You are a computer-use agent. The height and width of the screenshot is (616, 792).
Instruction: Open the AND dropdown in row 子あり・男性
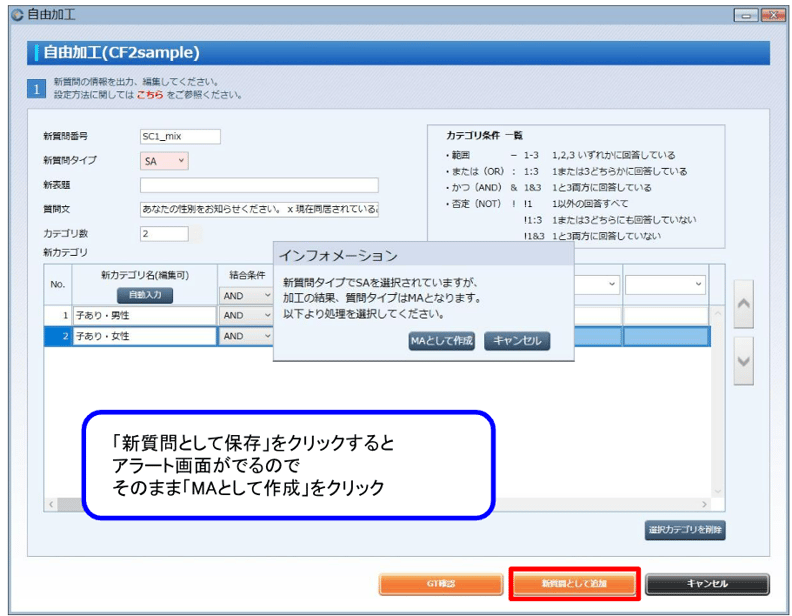point(245,316)
